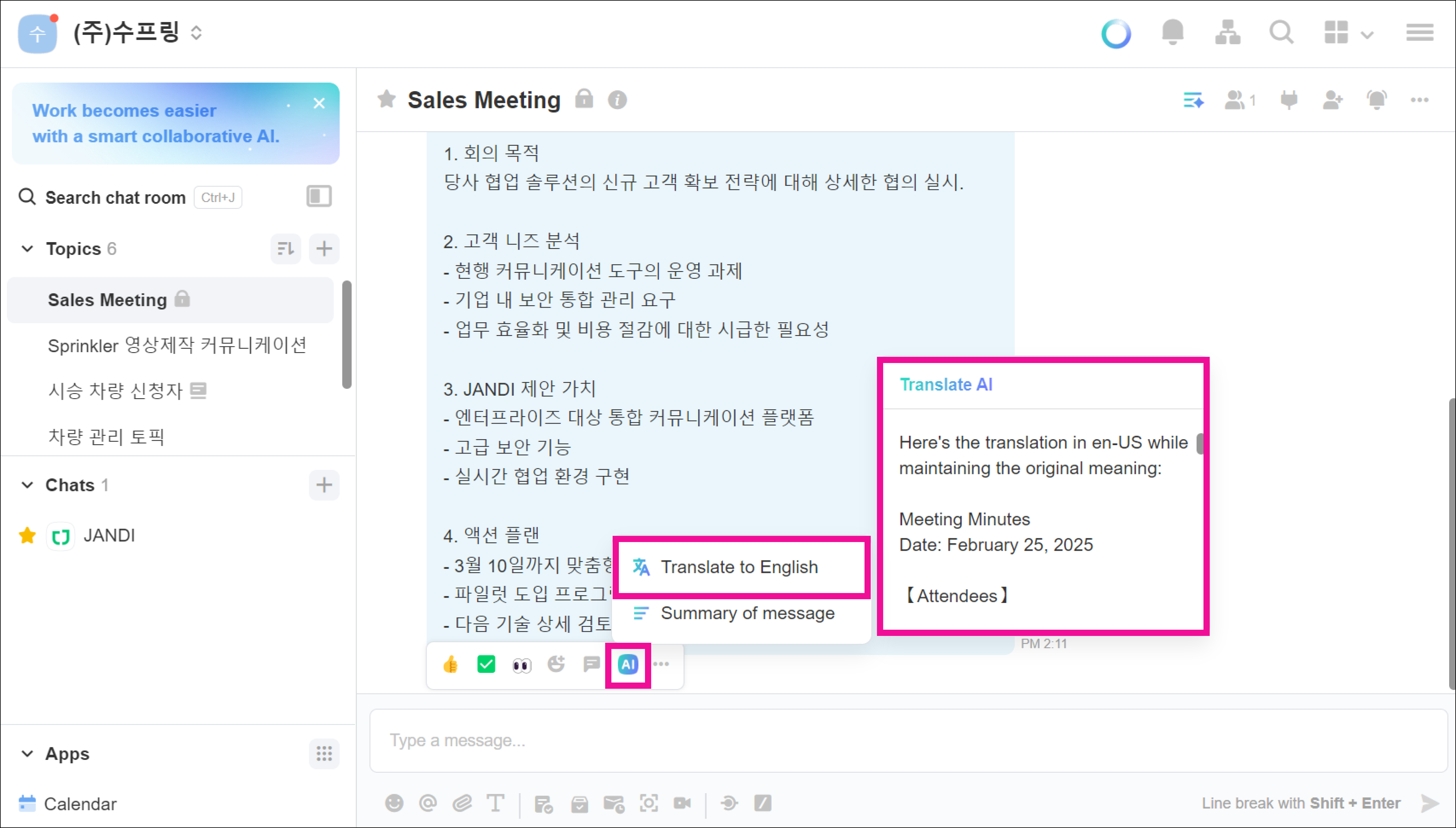The width and height of the screenshot is (1456, 828).
Task: Toggle topic notification alarm bell
Action: (1376, 101)
